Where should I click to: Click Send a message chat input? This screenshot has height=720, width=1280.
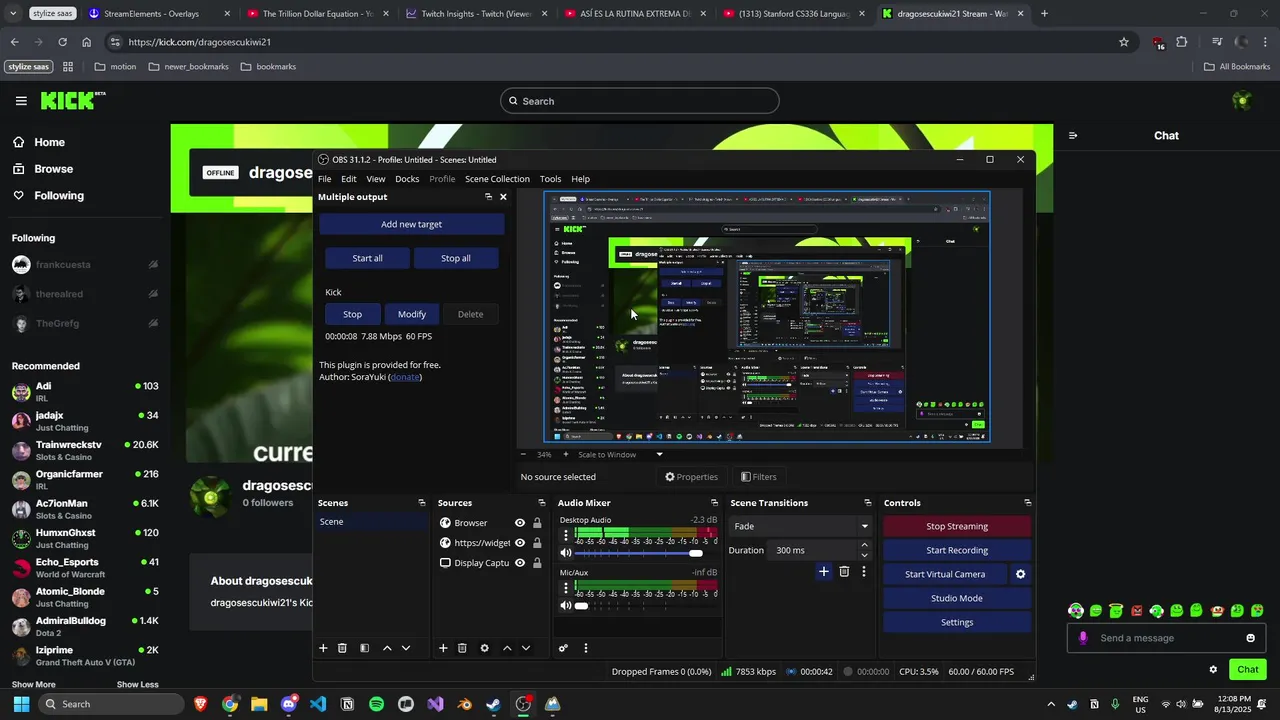(1168, 638)
